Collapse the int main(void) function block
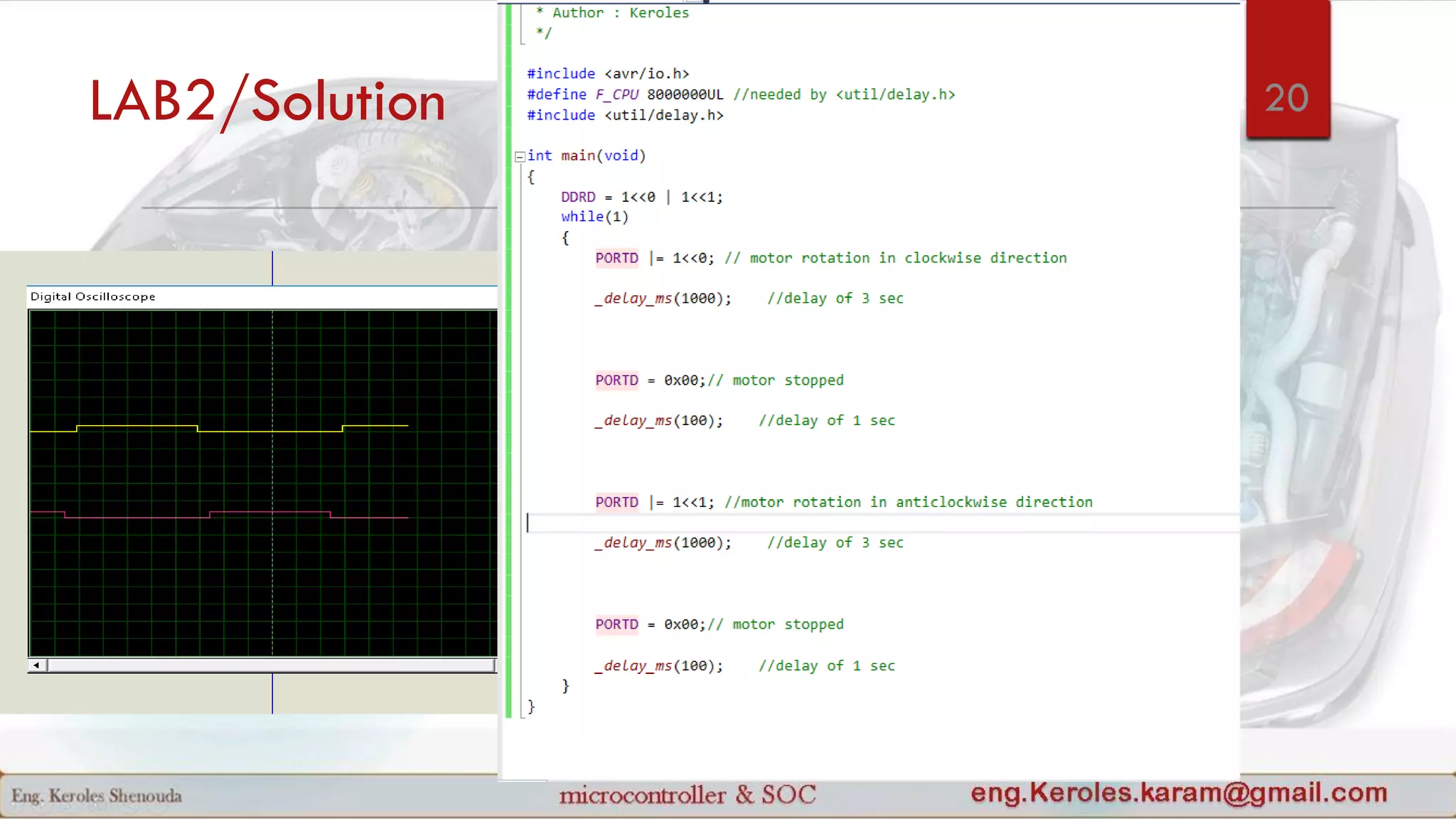1456x819 pixels. coord(520,156)
